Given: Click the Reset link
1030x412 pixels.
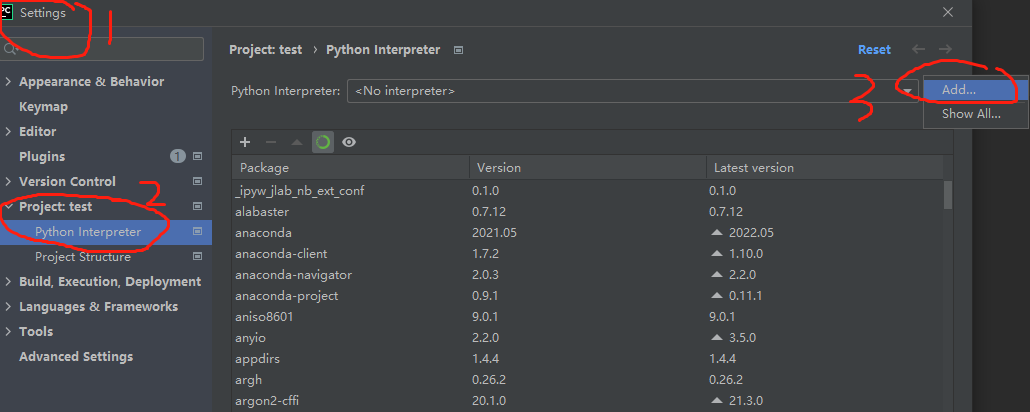Looking at the screenshot, I should pyautogui.click(x=874, y=49).
